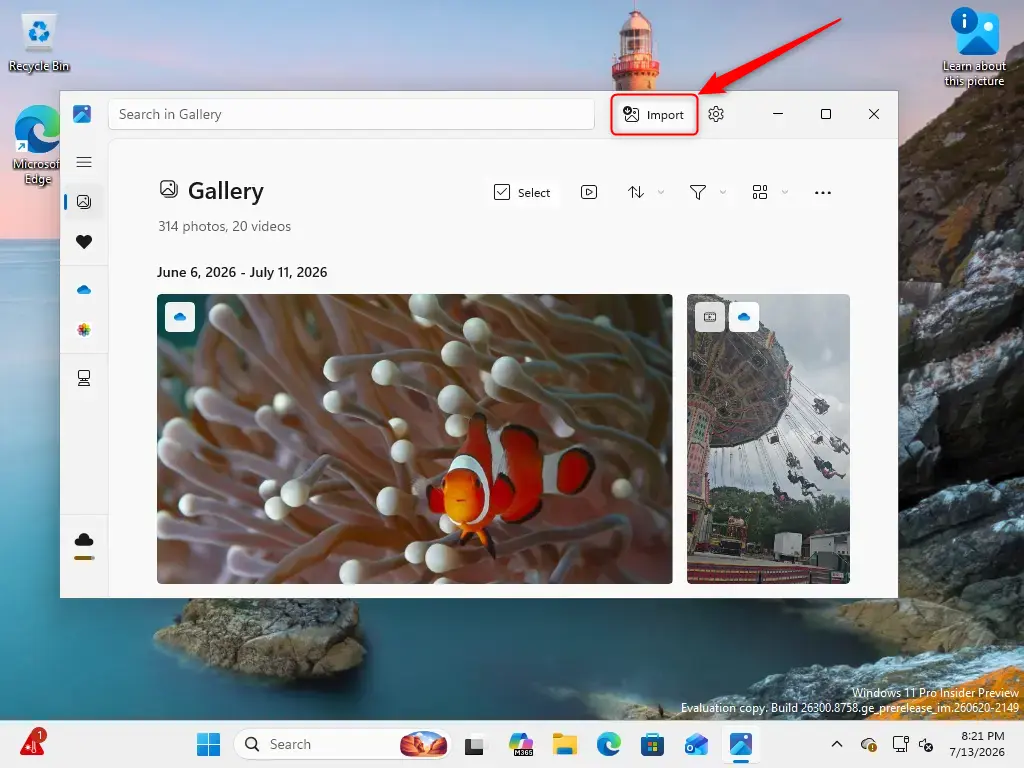The width and height of the screenshot is (1024, 768).
Task: Open This PC folders in sidebar
Action: coord(84,378)
